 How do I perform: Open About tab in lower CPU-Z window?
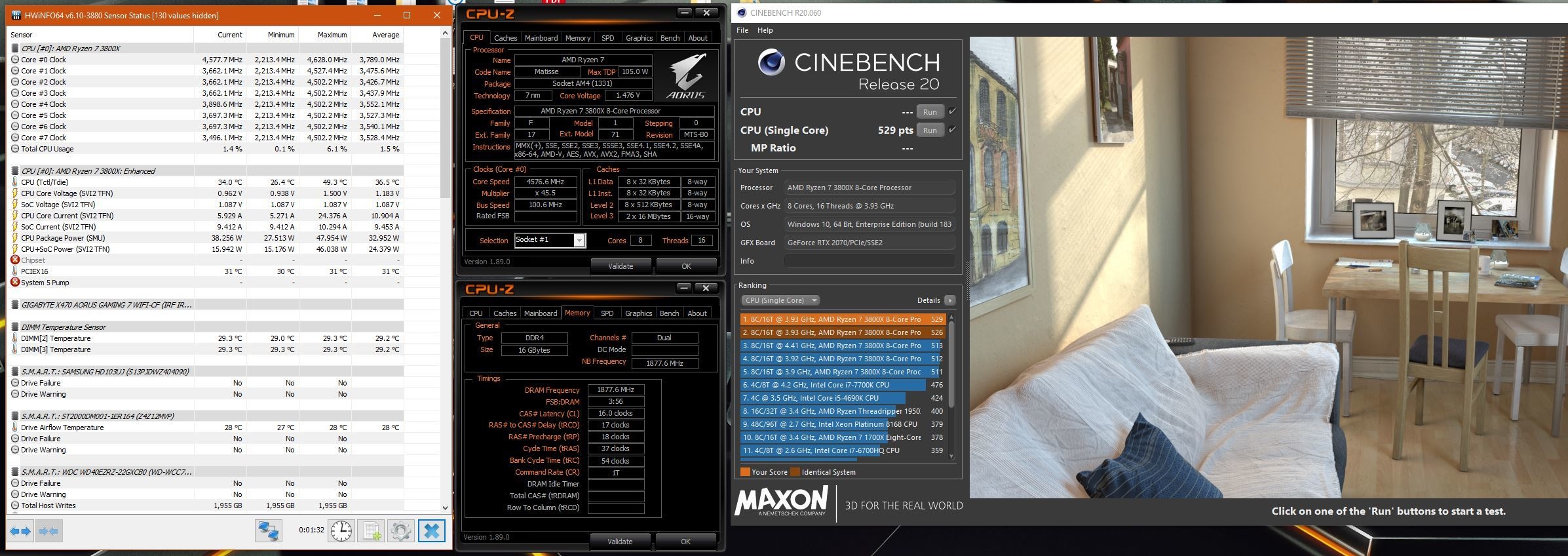click(x=697, y=313)
